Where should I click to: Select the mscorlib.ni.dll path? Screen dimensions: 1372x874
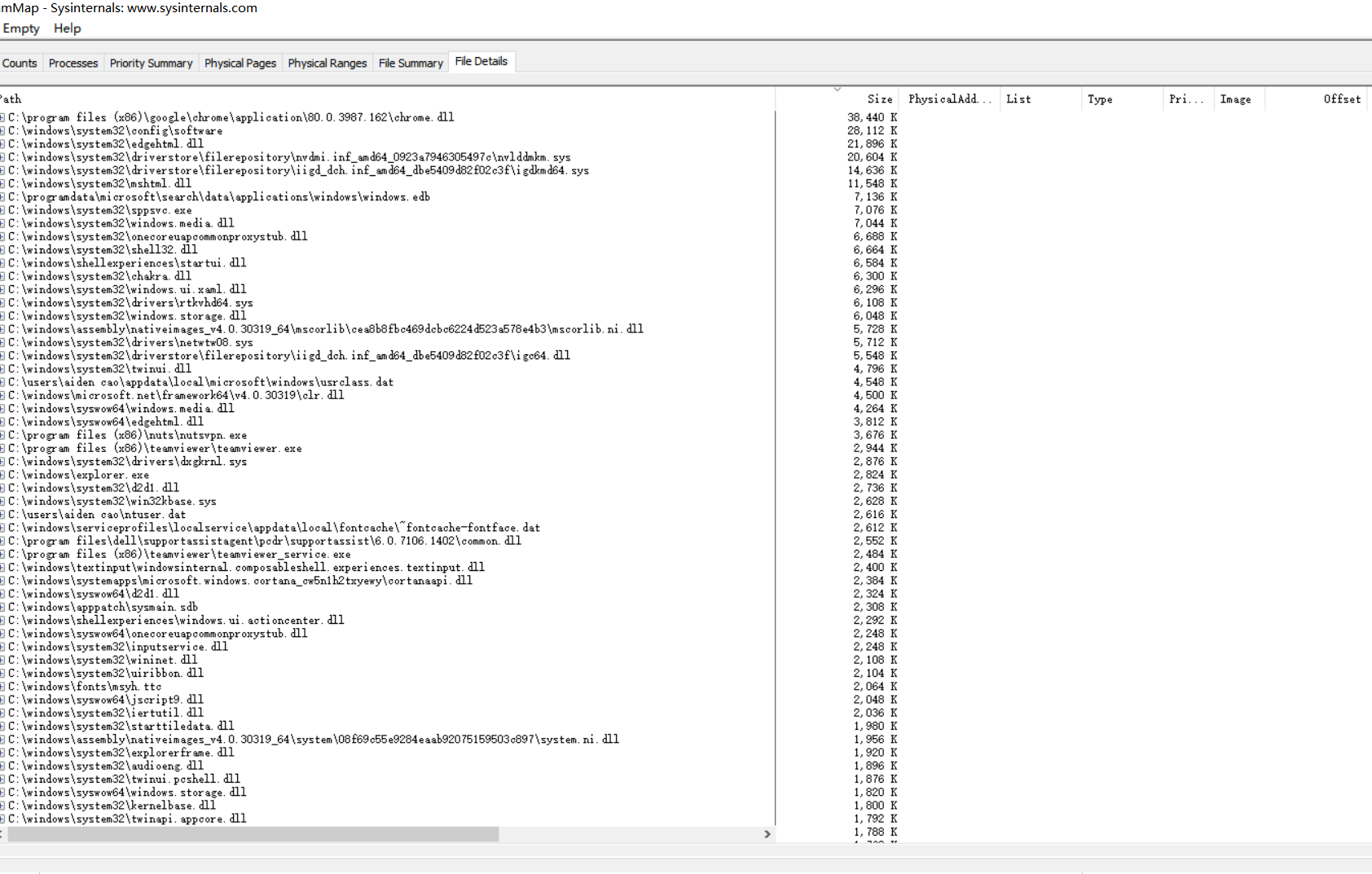(326, 329)
